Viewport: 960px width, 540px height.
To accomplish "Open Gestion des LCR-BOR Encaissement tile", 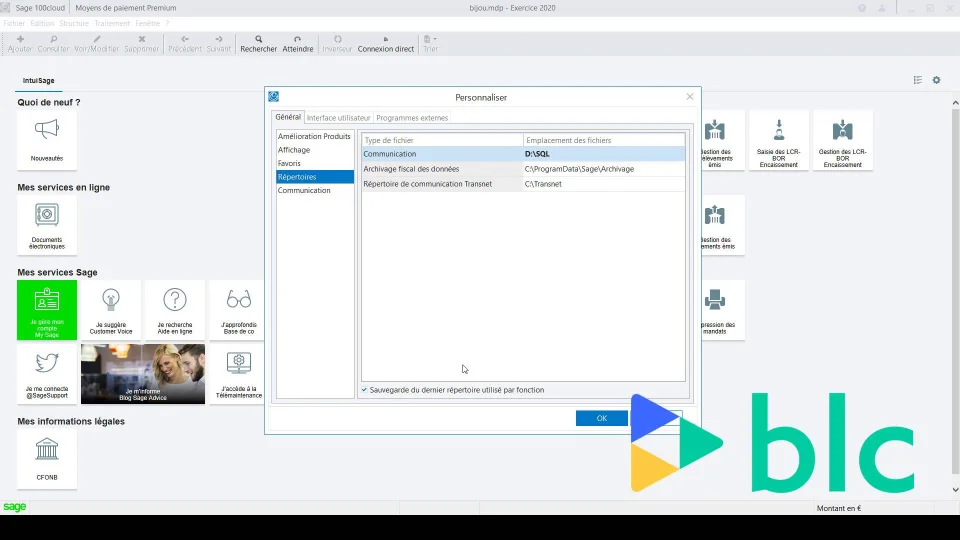I will pyautogui.click(x=842, y=139).
